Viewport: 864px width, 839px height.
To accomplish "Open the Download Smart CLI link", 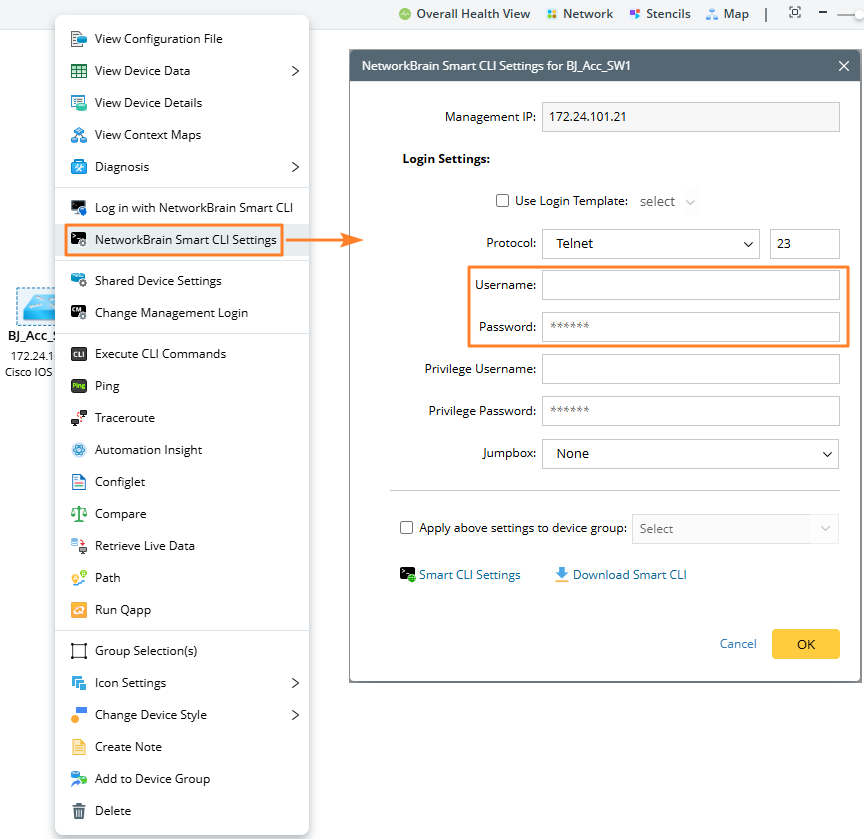I will pos(629,575).
